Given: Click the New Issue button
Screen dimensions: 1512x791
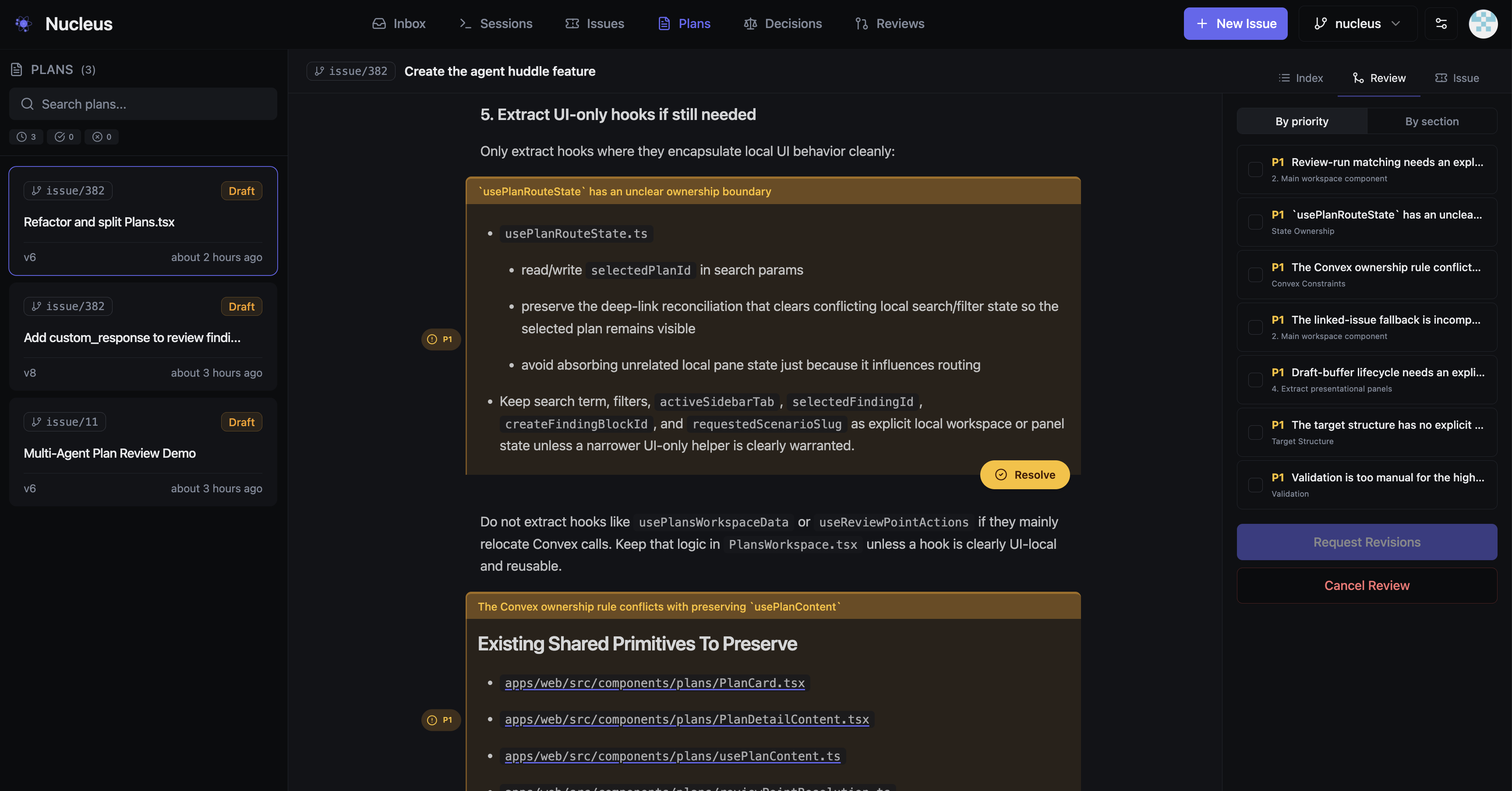Looking at the screenshot, I should [x=1235, y=24].
